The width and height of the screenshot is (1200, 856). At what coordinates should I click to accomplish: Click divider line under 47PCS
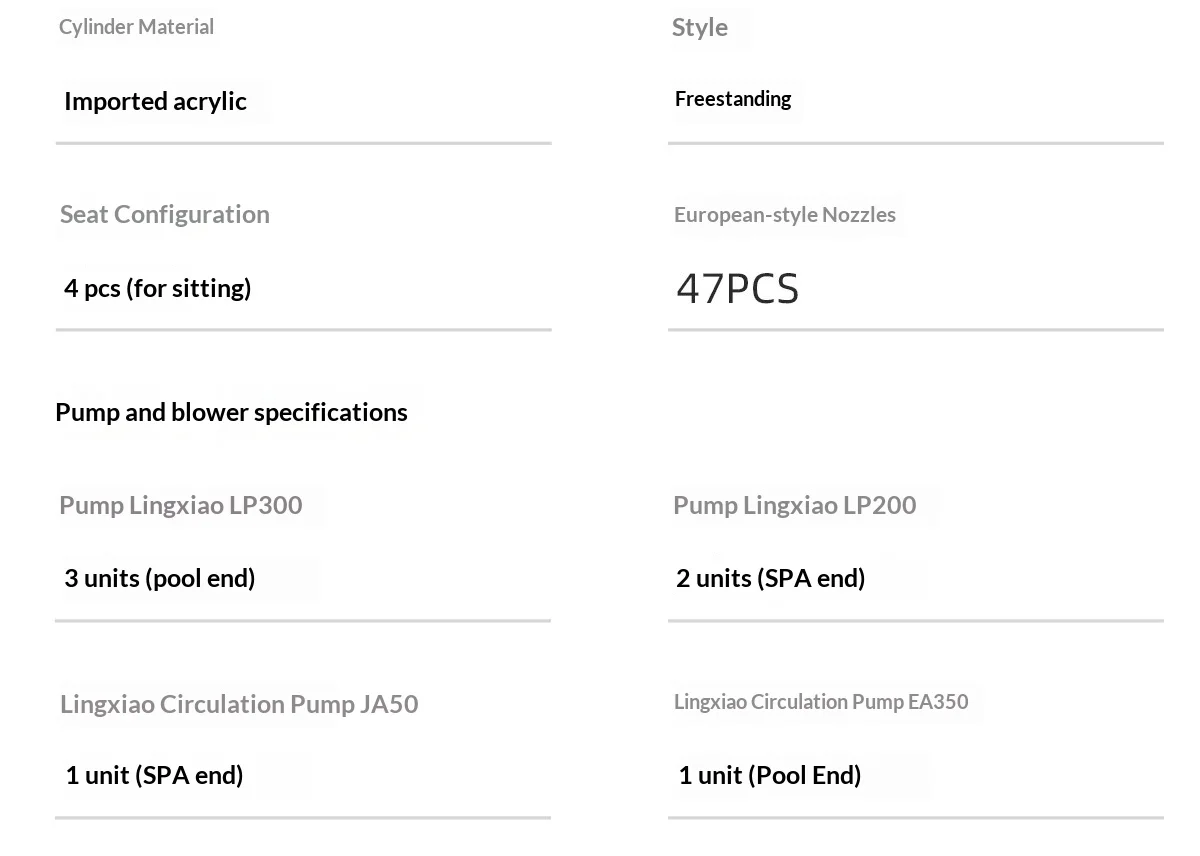tap(916, 329)
